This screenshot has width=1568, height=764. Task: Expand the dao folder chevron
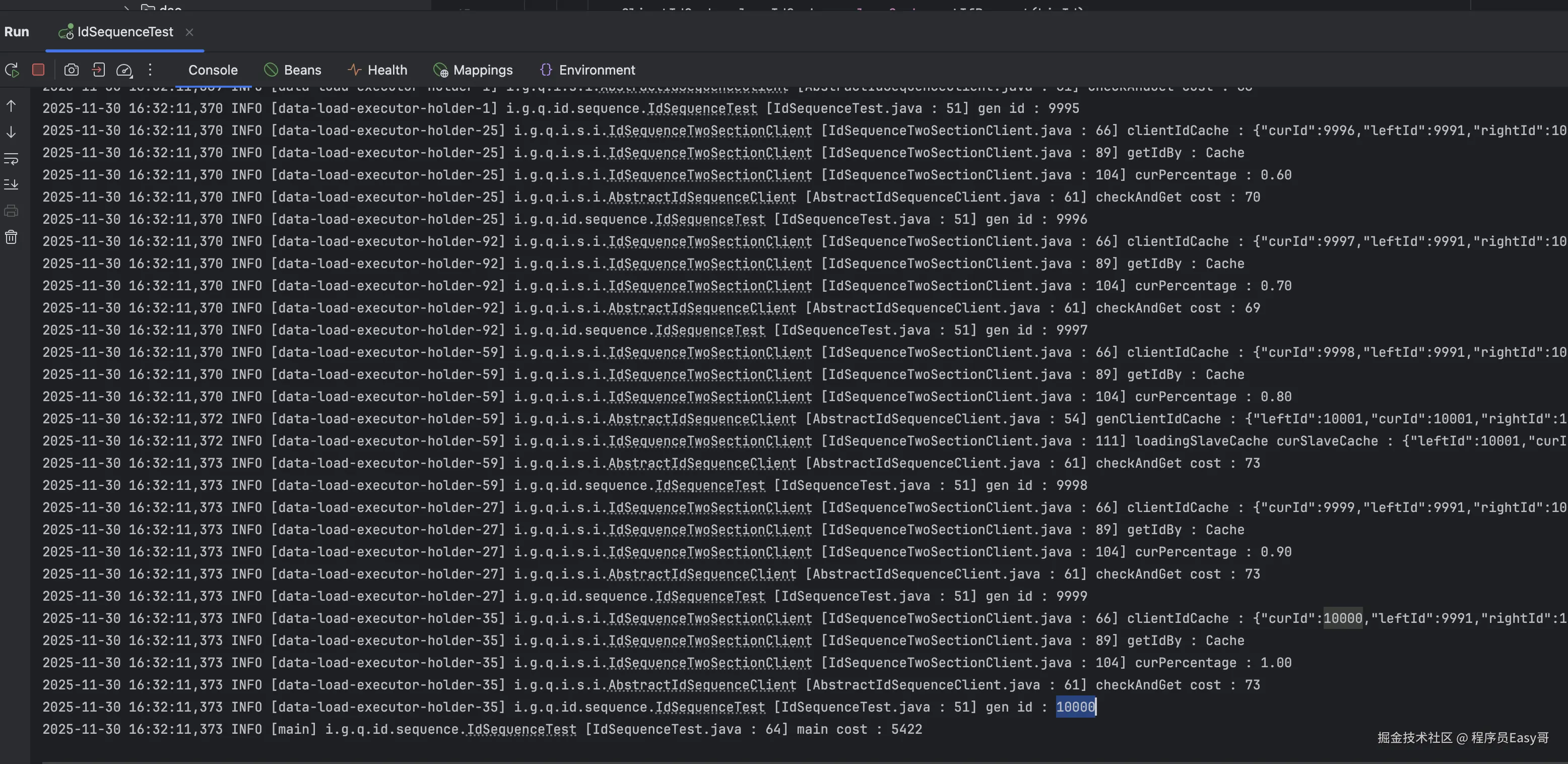tap(126, 7)
